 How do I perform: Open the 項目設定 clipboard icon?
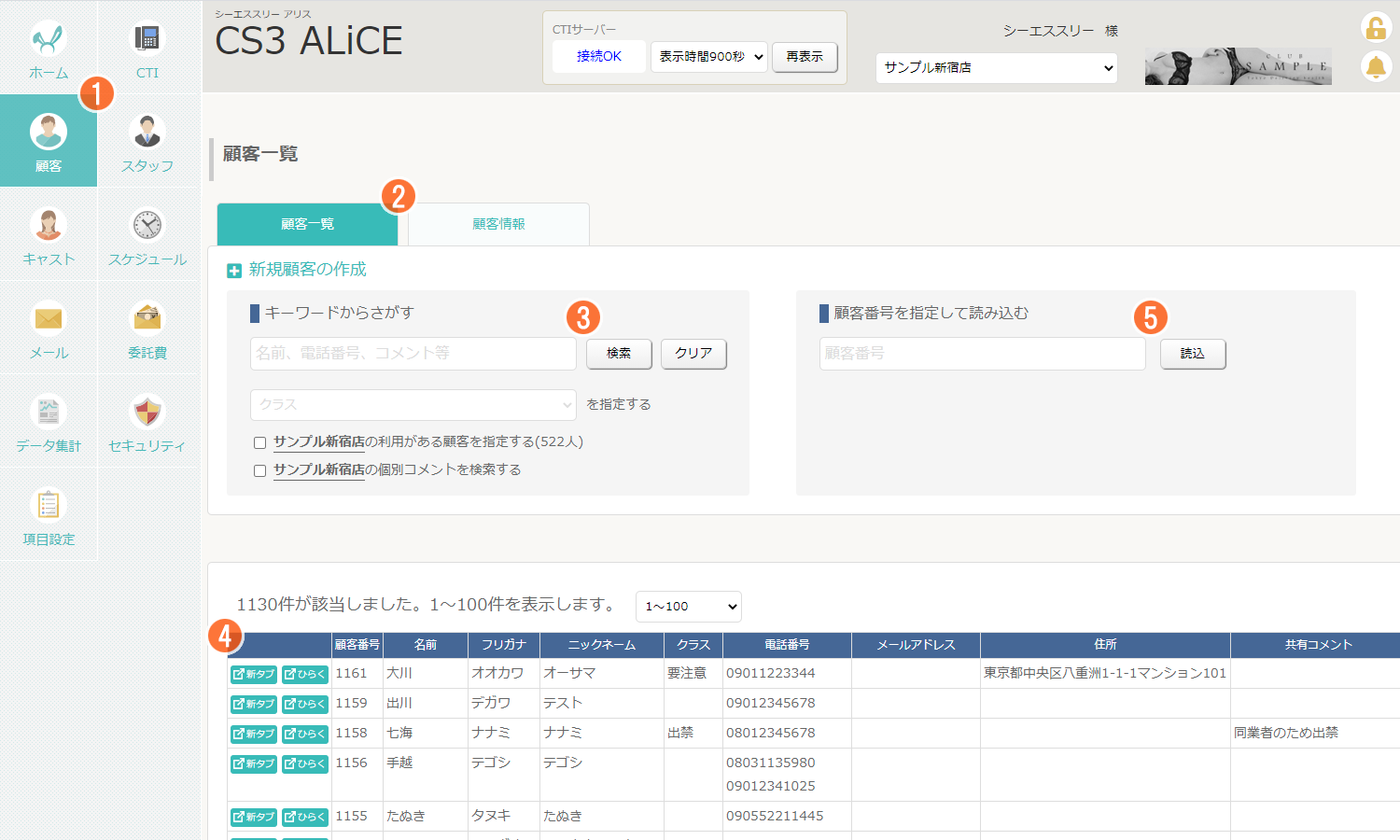tap(49, 506)
